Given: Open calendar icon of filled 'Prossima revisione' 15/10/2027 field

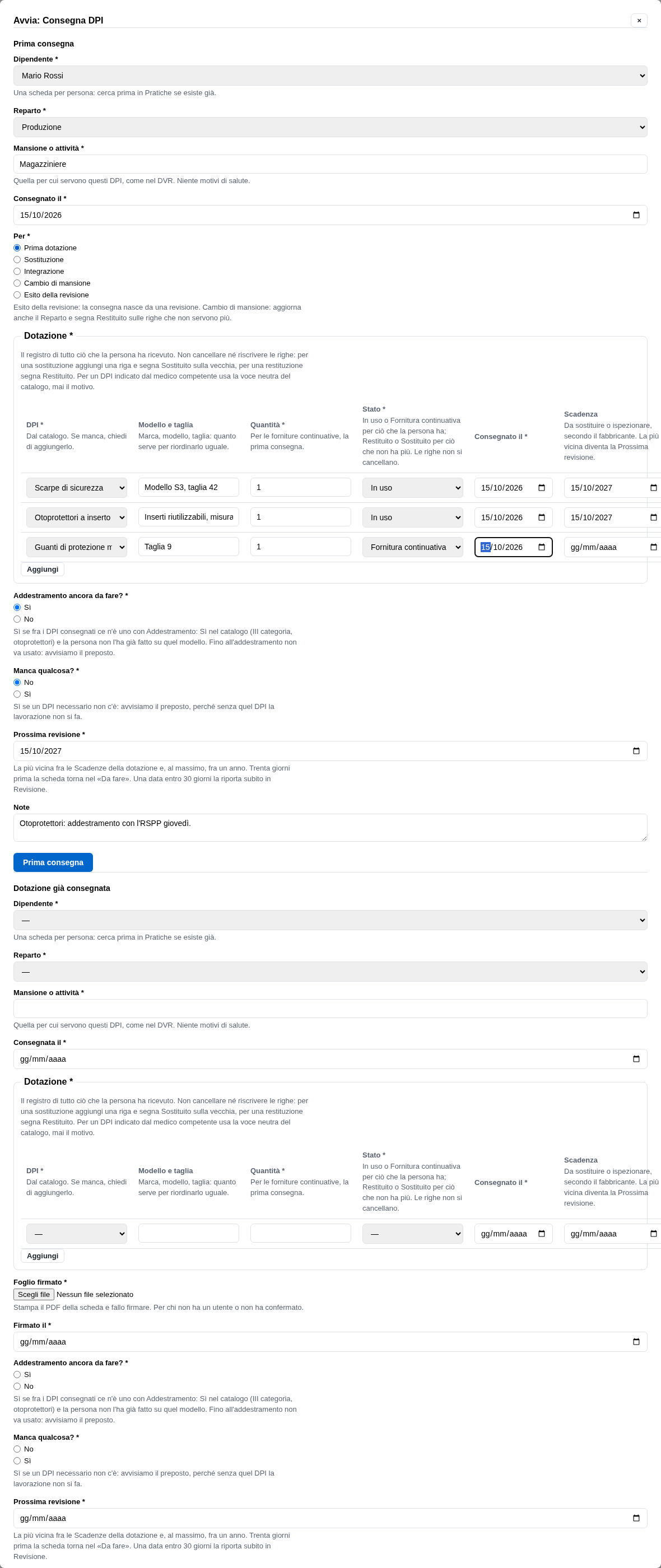Looking at the screenshot, I should point(636,750).
